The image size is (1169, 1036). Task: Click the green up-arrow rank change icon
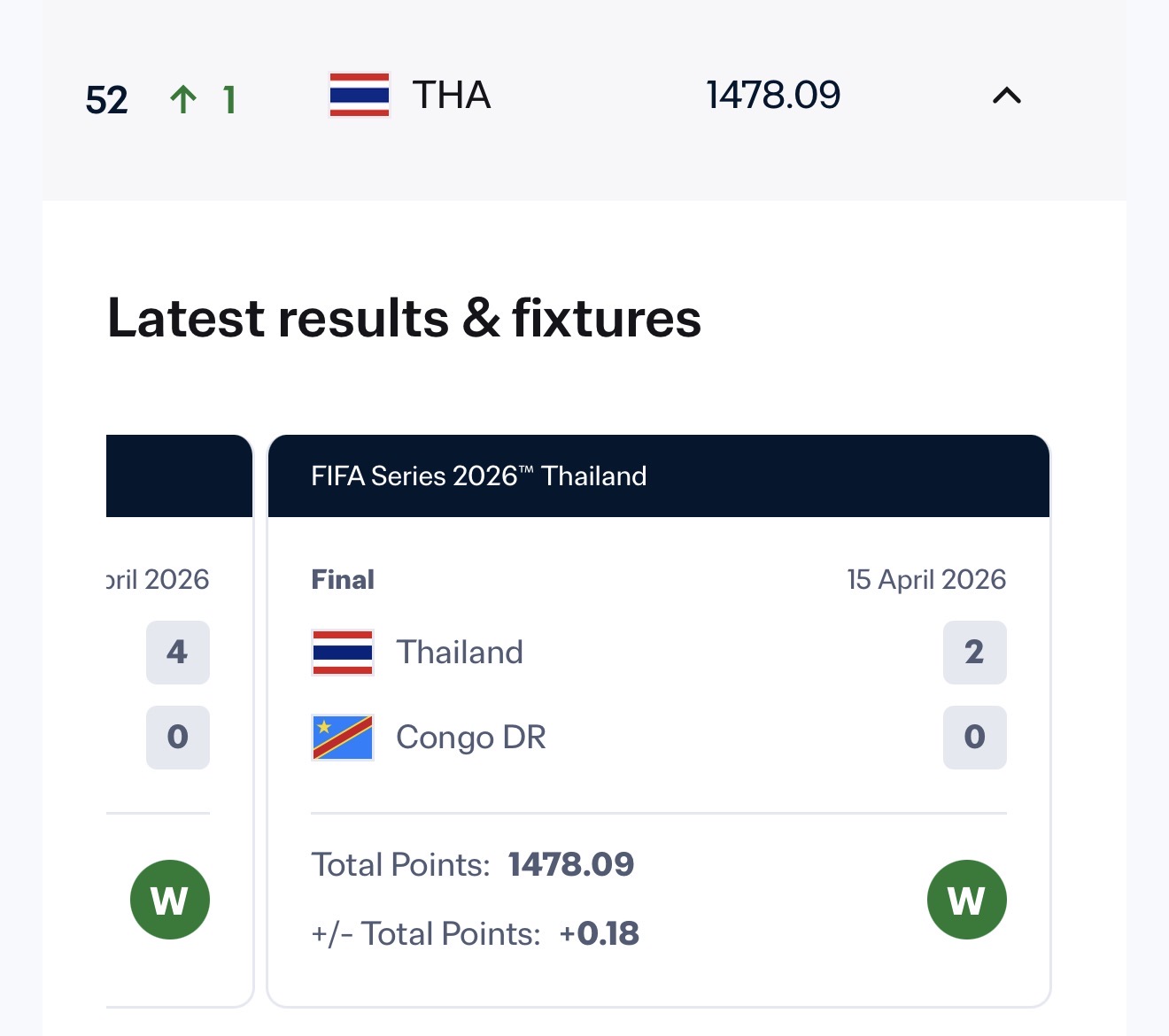point(183,99)
